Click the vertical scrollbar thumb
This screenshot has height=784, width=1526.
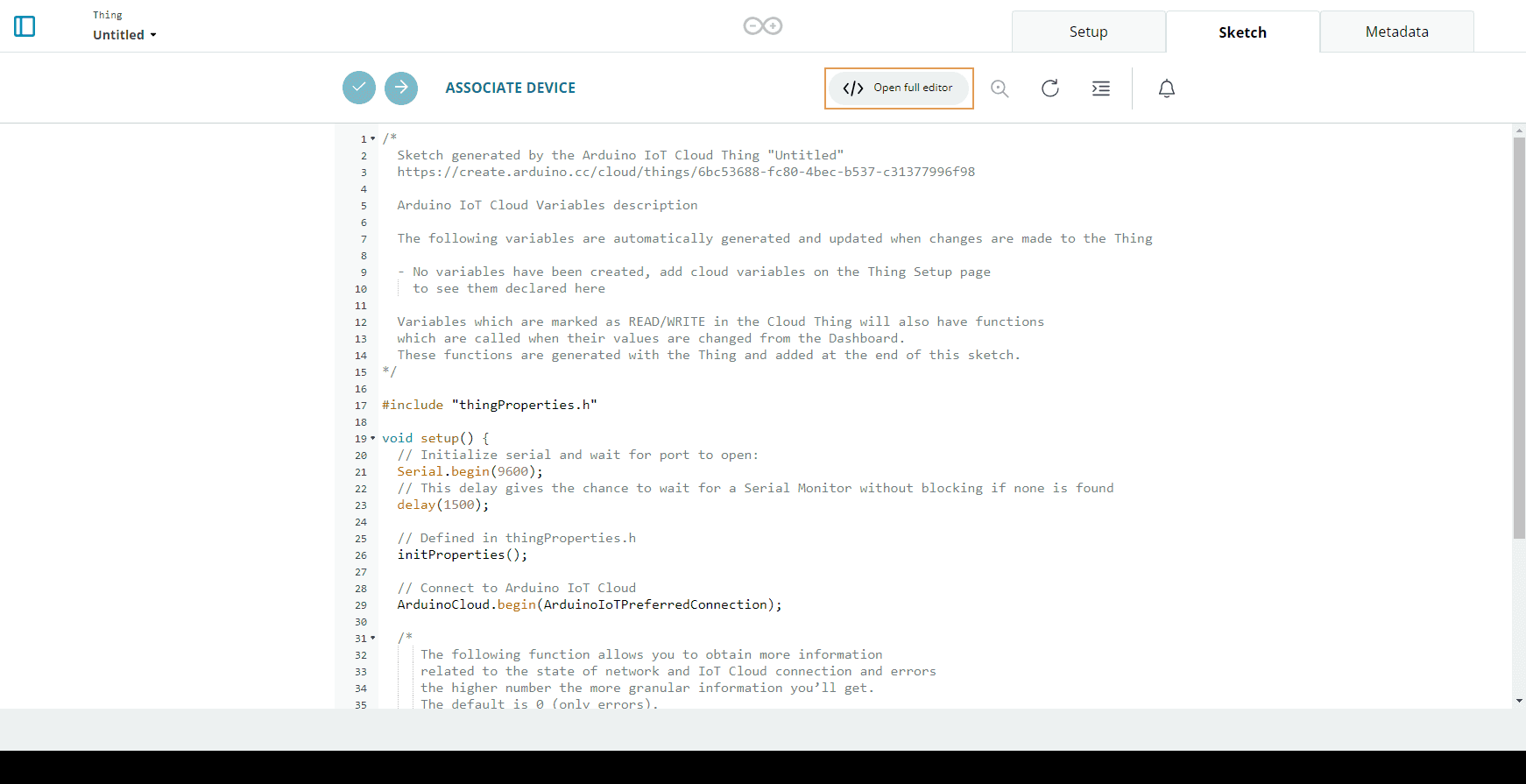(1519, 337)
